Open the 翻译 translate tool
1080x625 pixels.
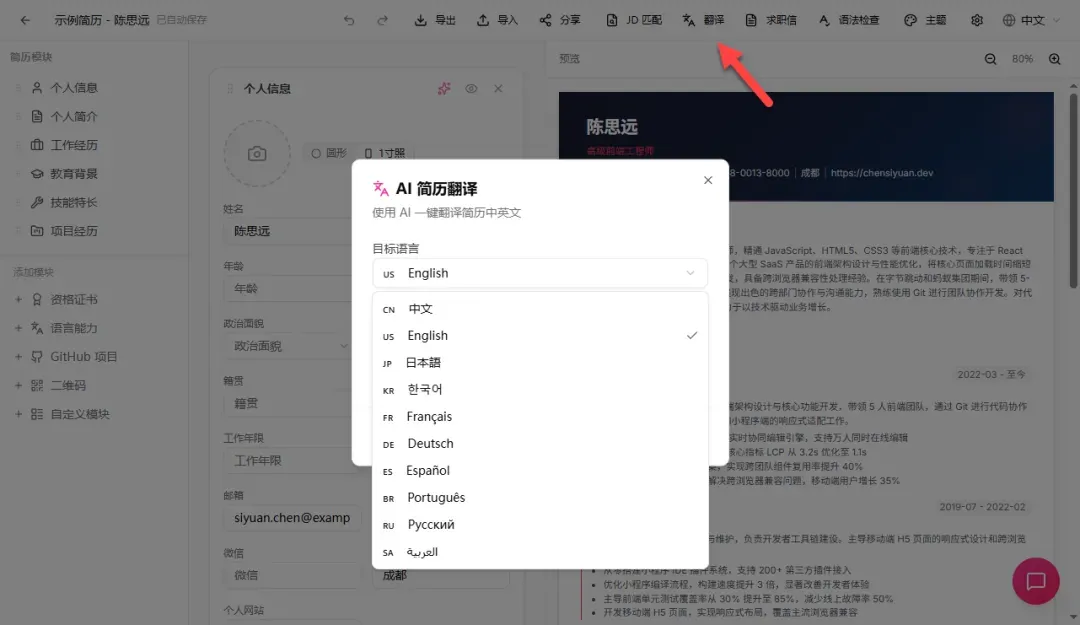click(x=703, y=20)
